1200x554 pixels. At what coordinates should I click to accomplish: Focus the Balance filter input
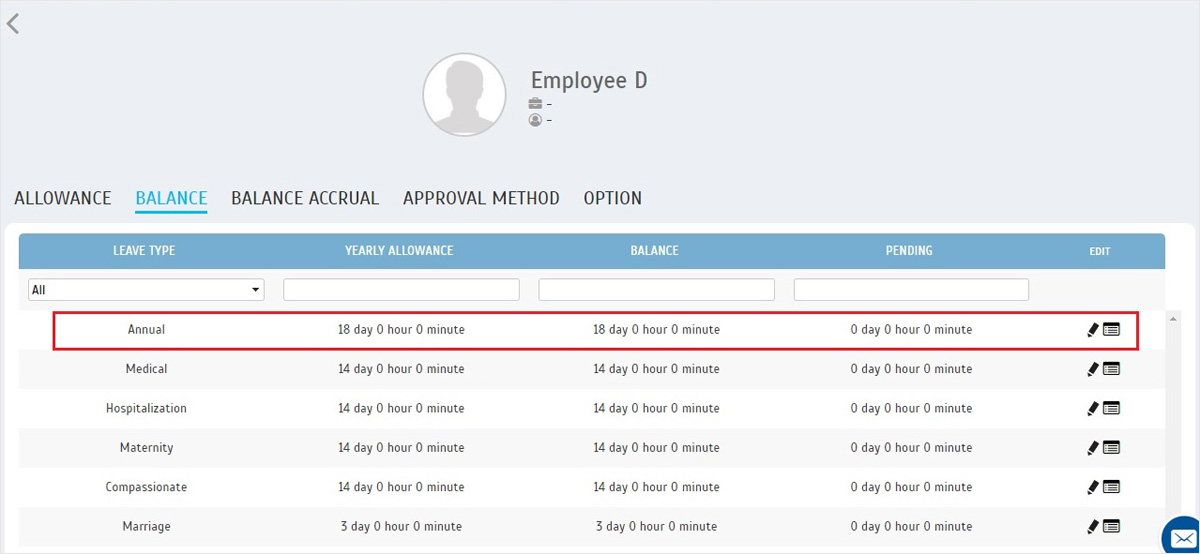(x=657, y=290)
